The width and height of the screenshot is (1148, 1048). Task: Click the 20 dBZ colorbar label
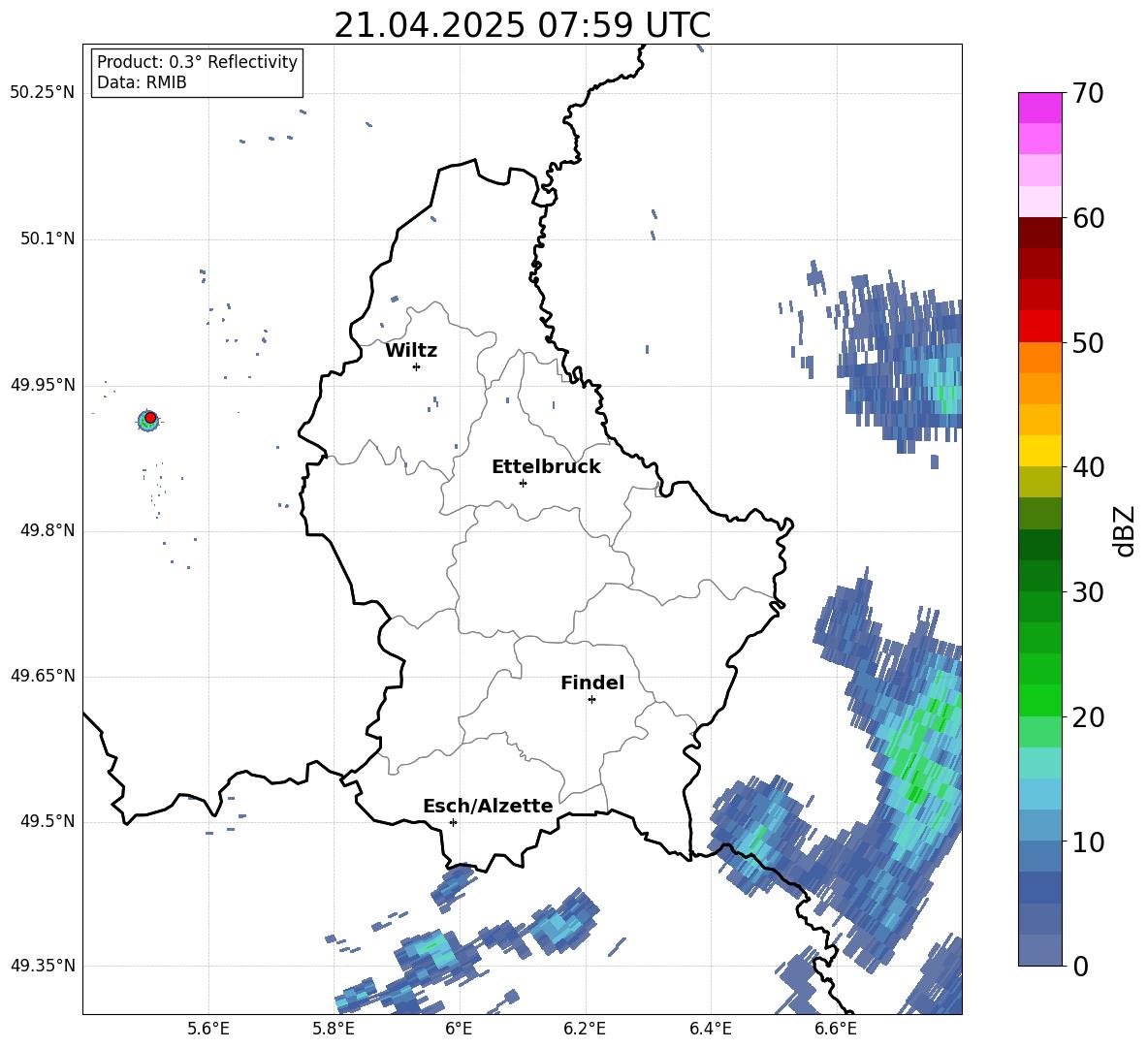(x=1088, y=717)
